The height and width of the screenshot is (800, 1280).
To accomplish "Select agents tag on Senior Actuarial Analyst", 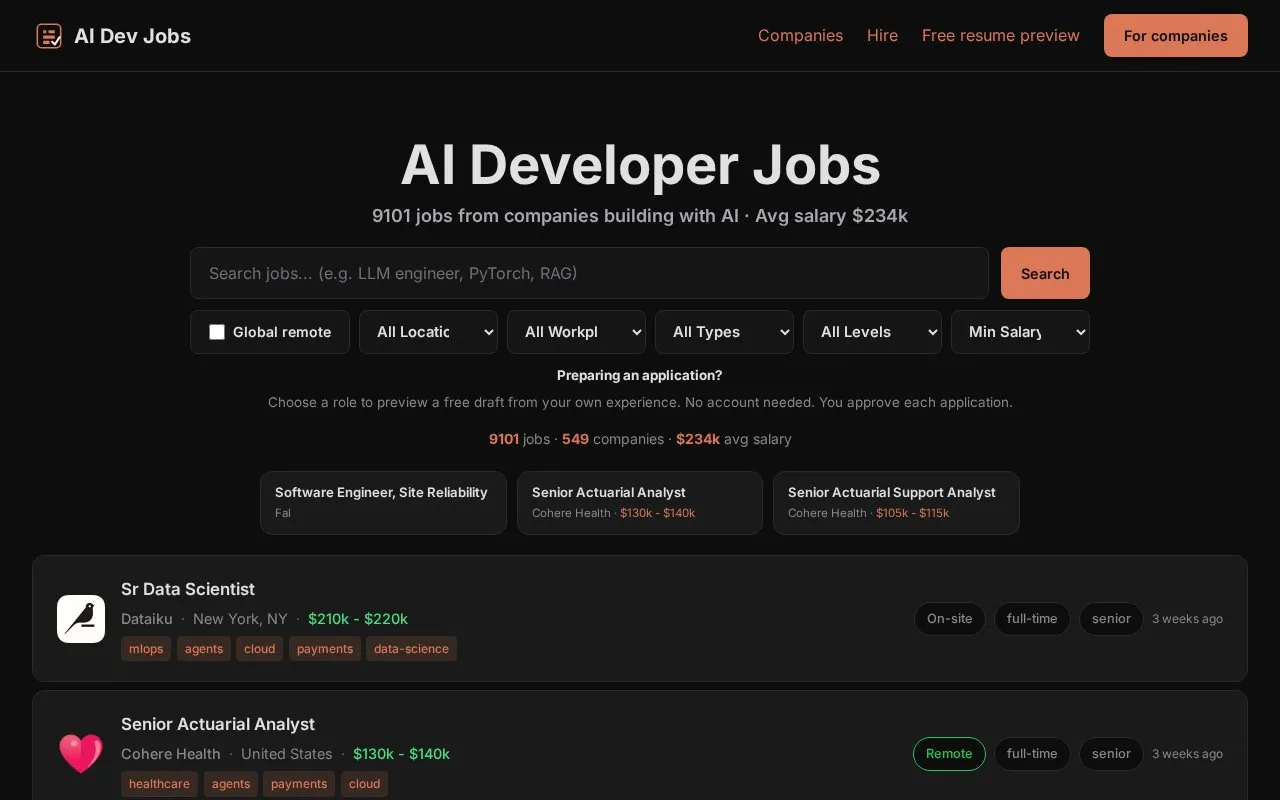I will pyautogui.click(x=231, y=784).
